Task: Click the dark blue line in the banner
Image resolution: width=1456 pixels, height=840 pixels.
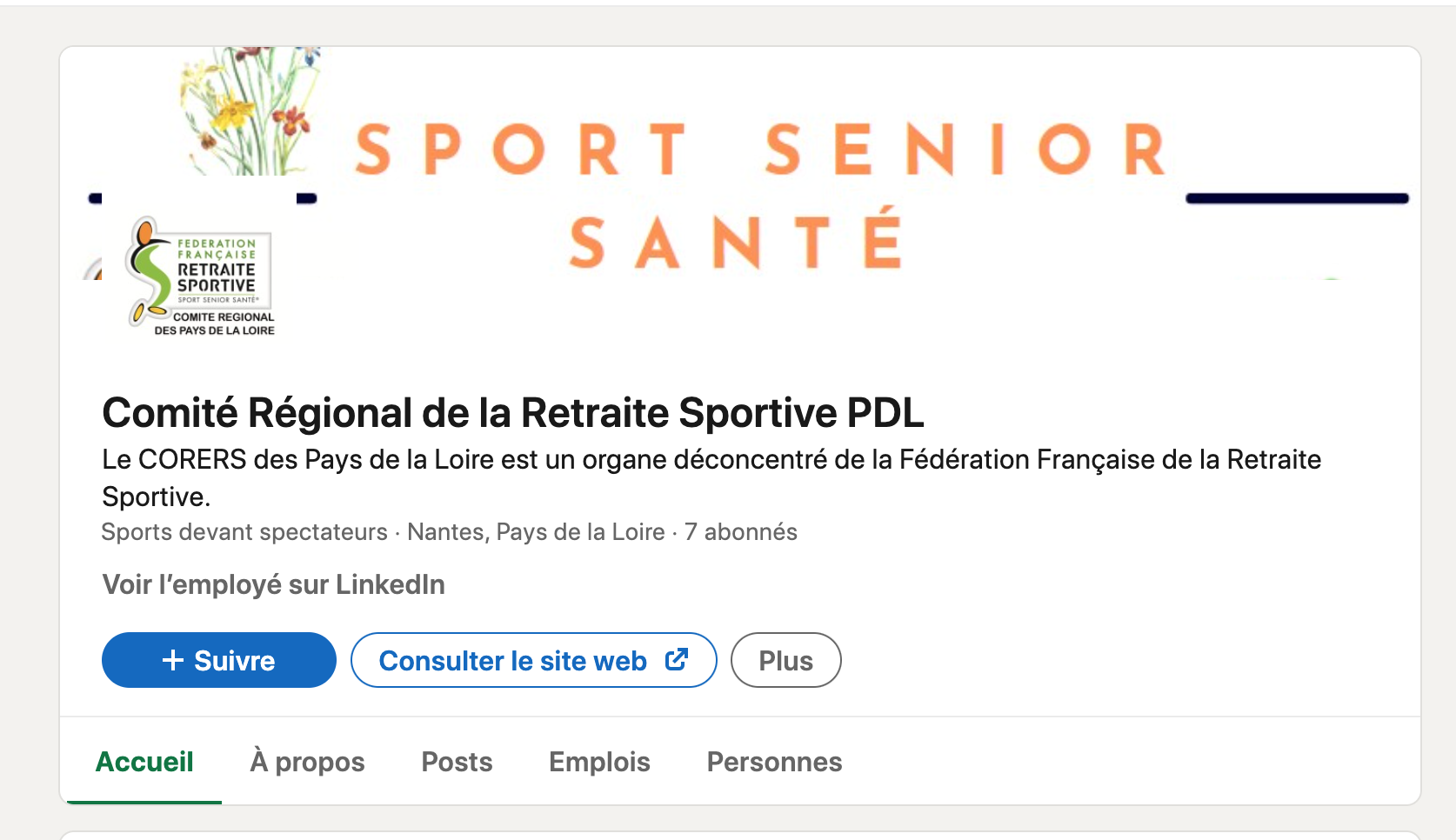Action: [x=1297, y=199]
